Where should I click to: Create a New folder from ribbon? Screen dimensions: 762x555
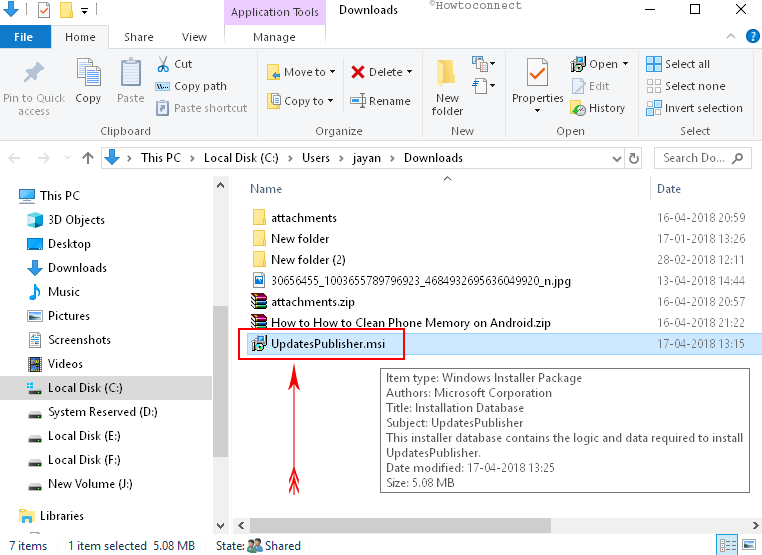pyautogui.click(x=447, y=87)
